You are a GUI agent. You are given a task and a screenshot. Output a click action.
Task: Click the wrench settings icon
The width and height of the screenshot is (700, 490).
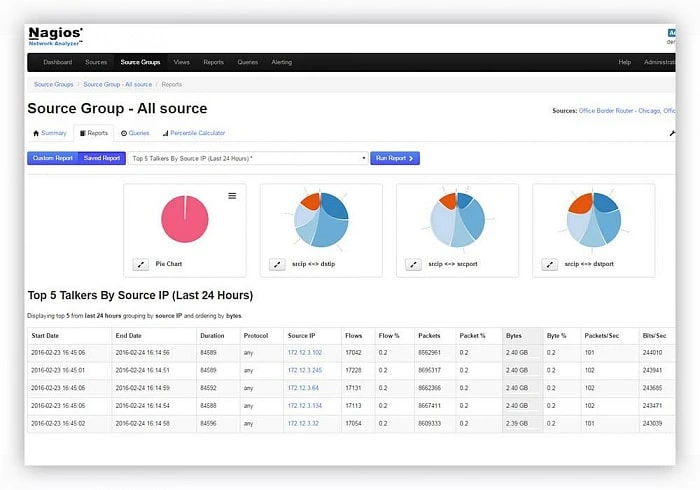tap(672, 133)
